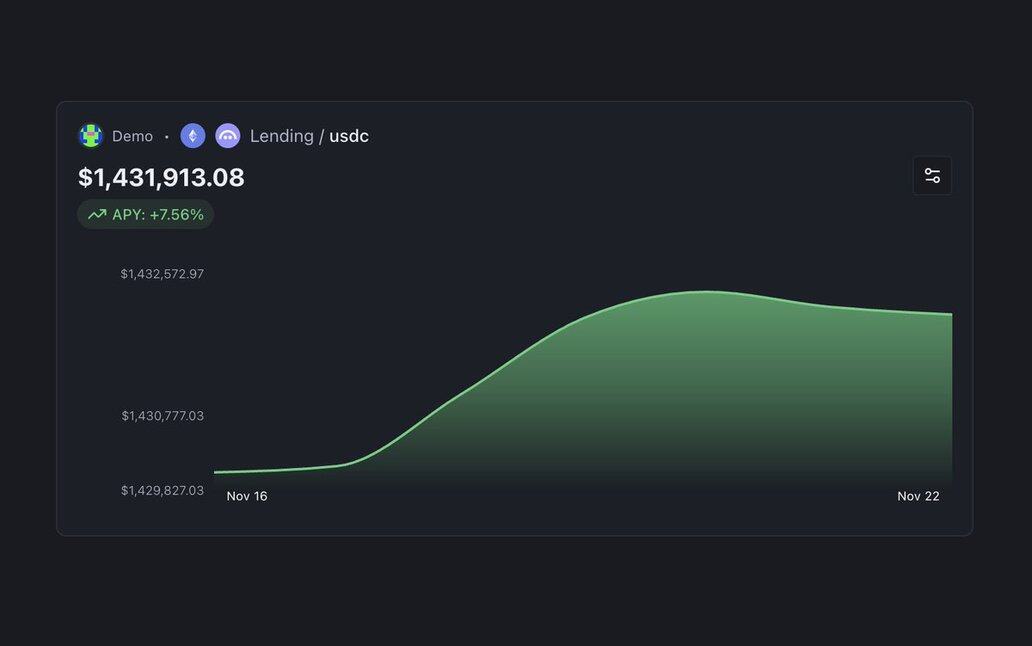1032x646 pixels.
Task: Click the purple lending protocol icon
Action: tap(228, 136)
